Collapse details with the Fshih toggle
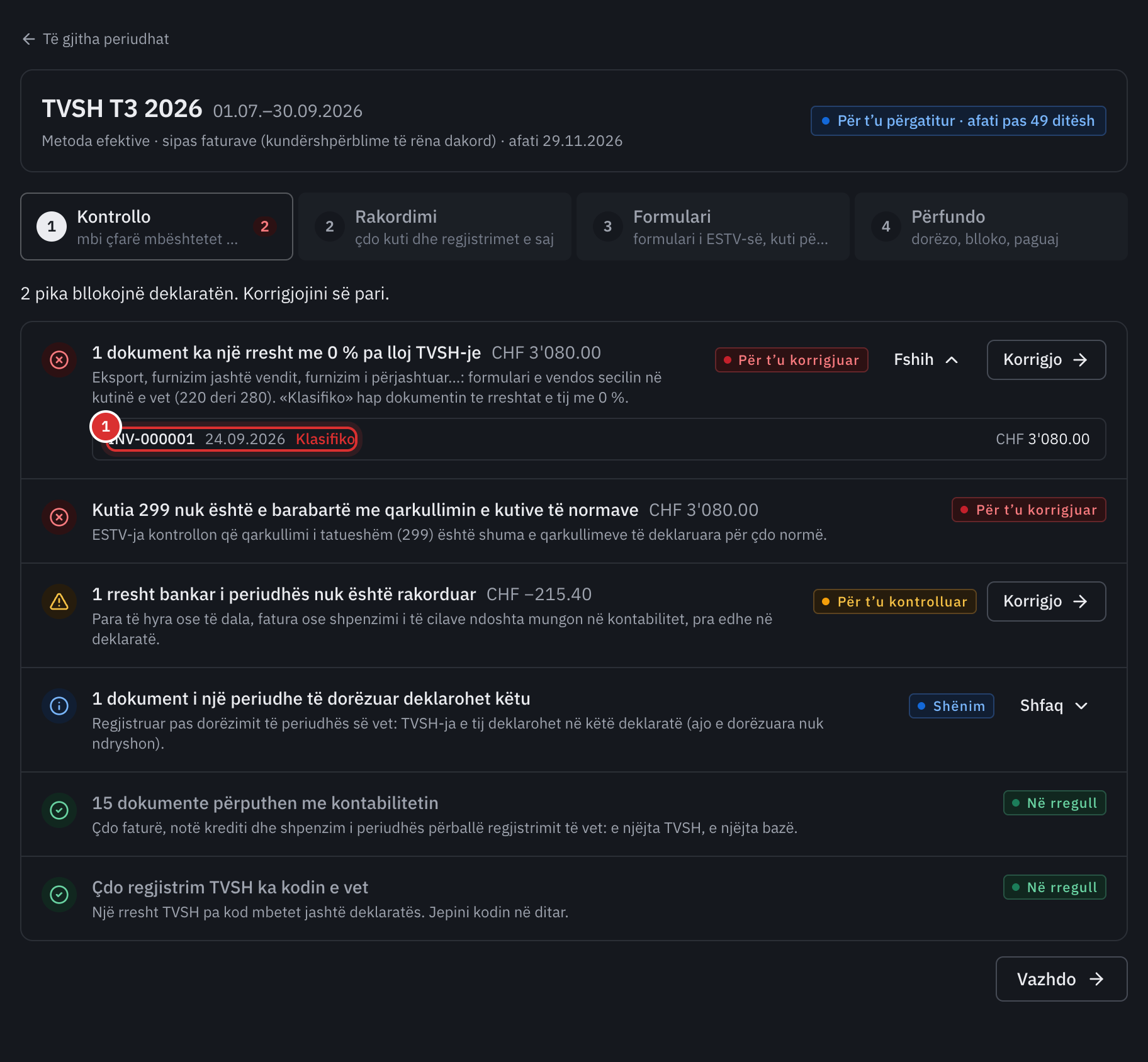 [x=926, y=360]
